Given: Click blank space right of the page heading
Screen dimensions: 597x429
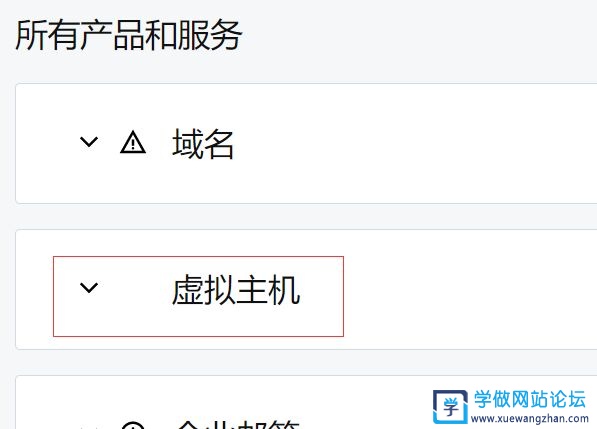Looking at the screenshot, I should [x=419, y=35].
